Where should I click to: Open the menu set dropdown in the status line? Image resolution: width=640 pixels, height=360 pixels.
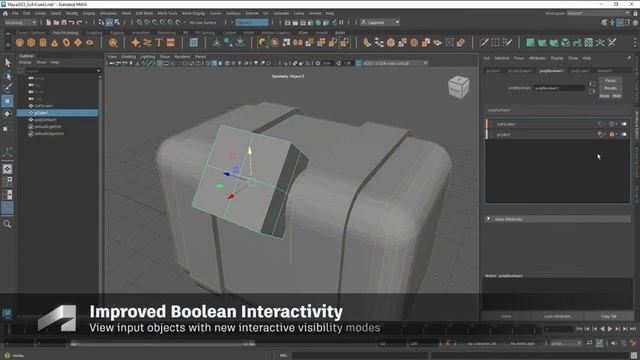pos(20,22)
